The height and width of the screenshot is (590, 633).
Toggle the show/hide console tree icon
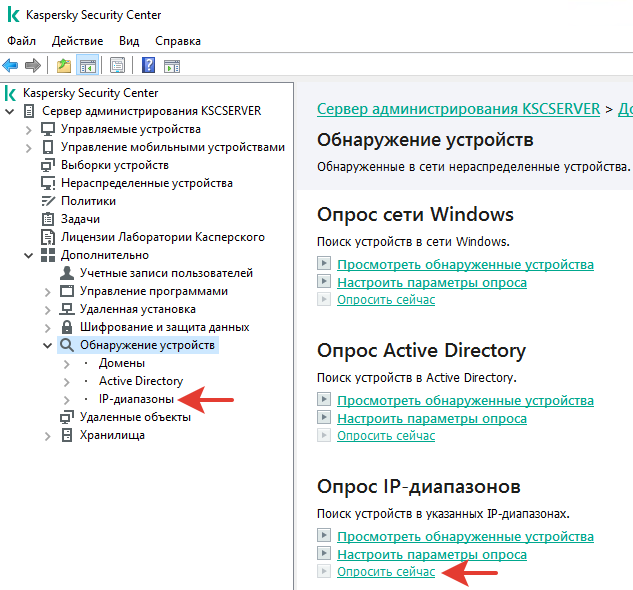[88, 65]
